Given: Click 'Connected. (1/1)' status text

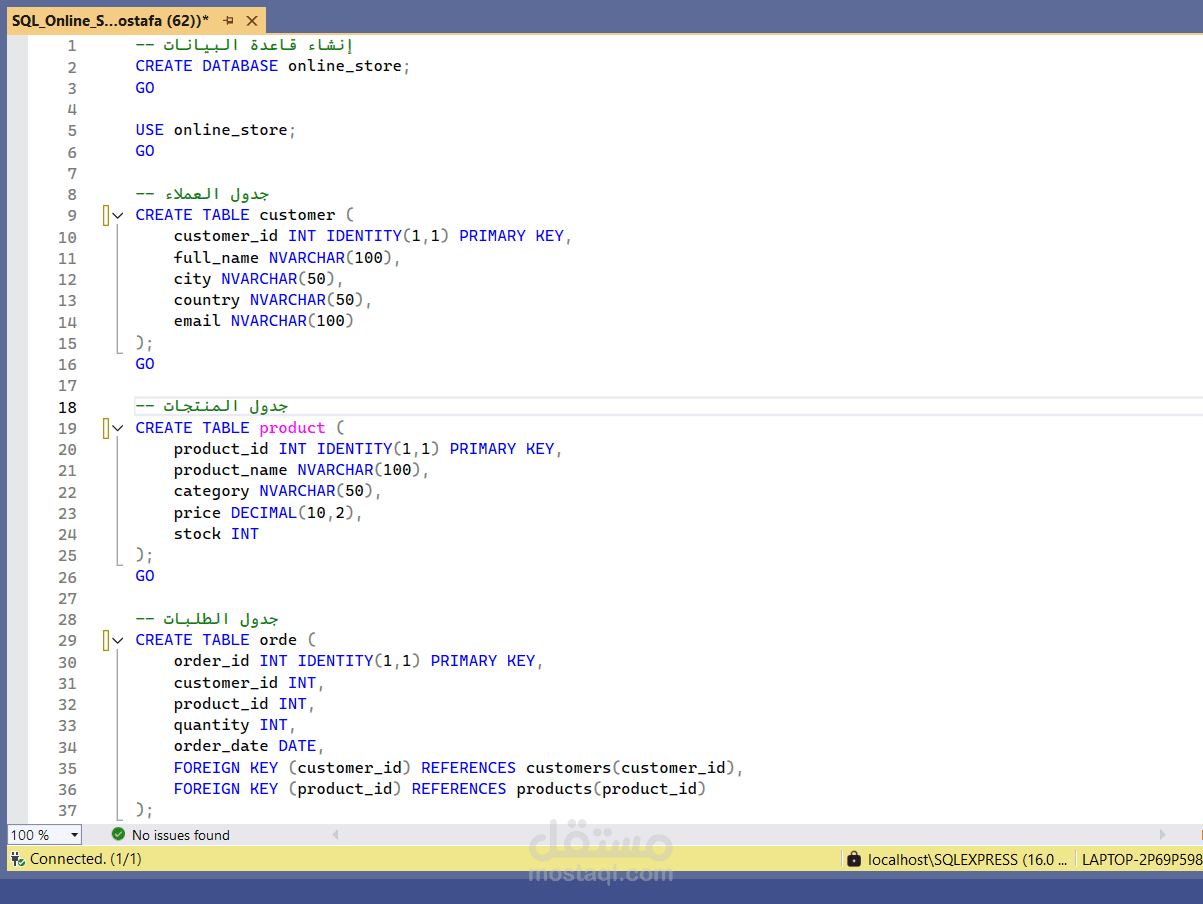Looking at the screenshot, I should 86,859.
